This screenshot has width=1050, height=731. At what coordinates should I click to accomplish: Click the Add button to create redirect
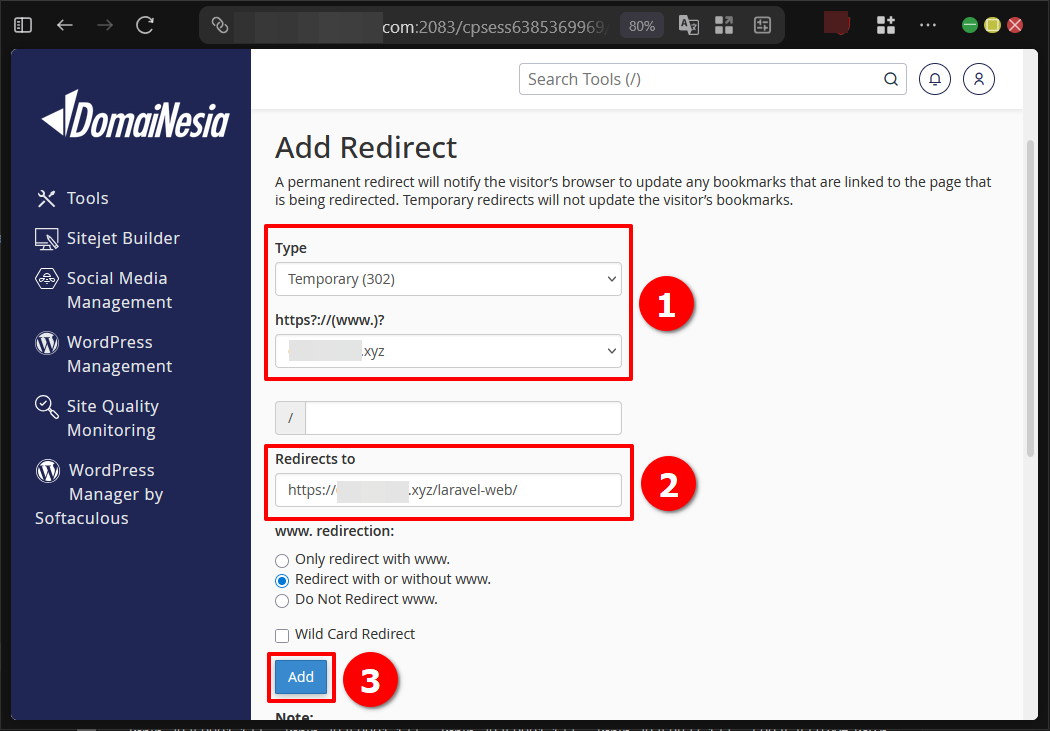tap(300, 677)
